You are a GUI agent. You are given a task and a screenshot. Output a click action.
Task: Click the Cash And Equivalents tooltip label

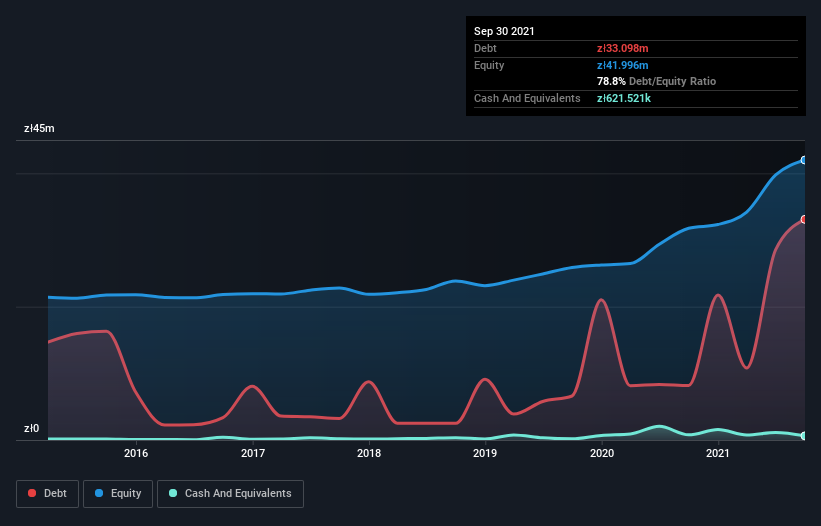[x=527, y=98]
